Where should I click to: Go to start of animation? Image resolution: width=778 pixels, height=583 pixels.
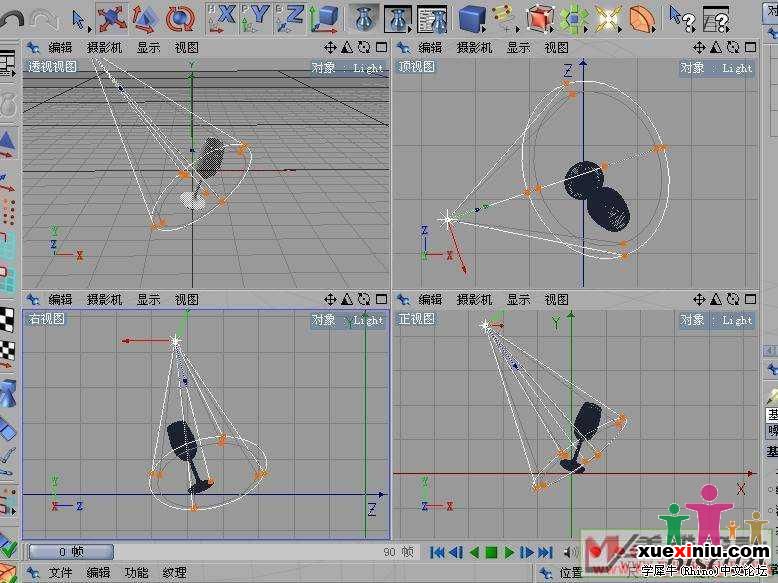[437, 552]
